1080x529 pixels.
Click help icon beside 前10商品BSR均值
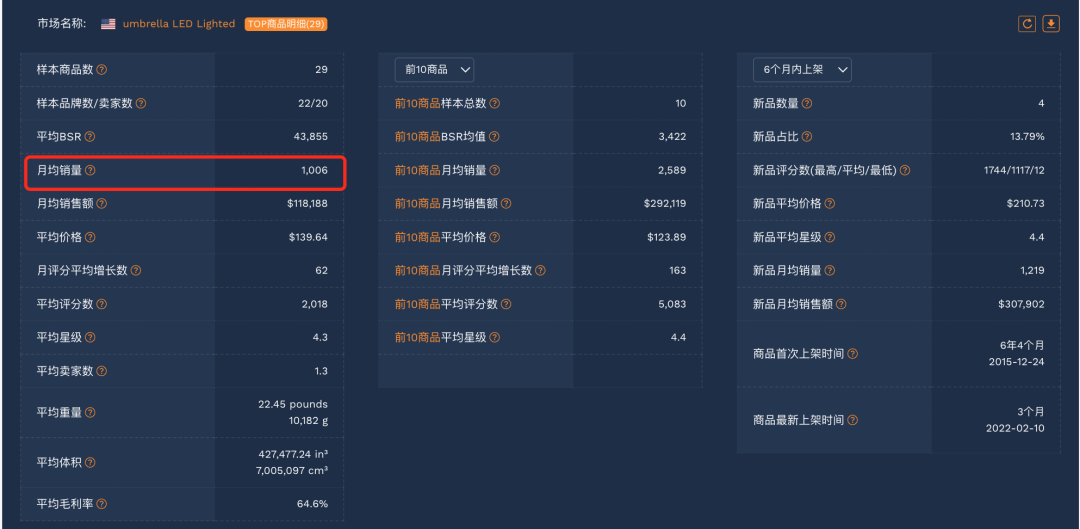click(495, 137)
